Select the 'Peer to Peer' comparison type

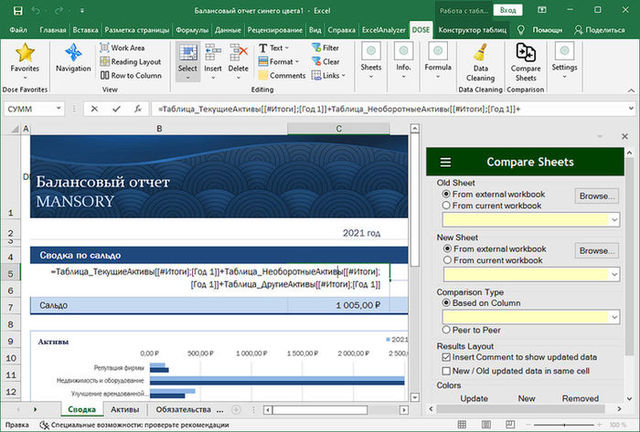[x=447, y=329]
